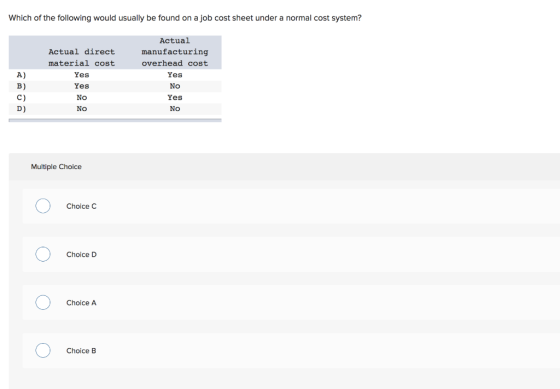Click the question text about job cost sheet

(185, 18)
